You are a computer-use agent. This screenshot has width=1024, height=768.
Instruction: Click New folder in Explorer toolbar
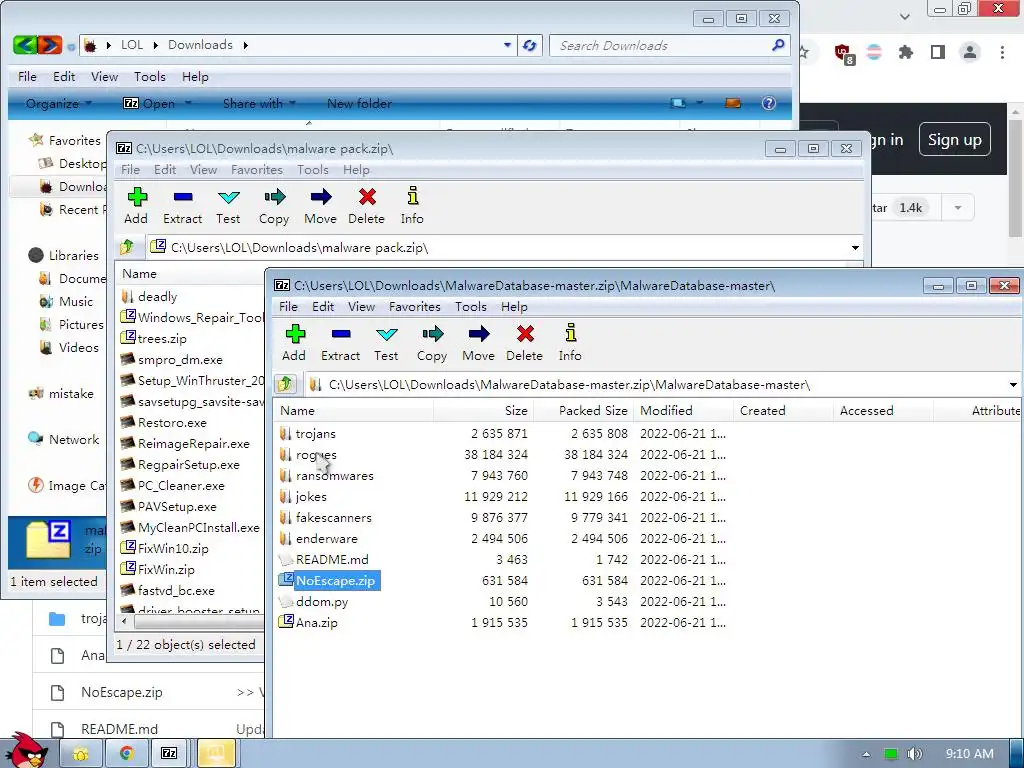click(x=359, y=103)
